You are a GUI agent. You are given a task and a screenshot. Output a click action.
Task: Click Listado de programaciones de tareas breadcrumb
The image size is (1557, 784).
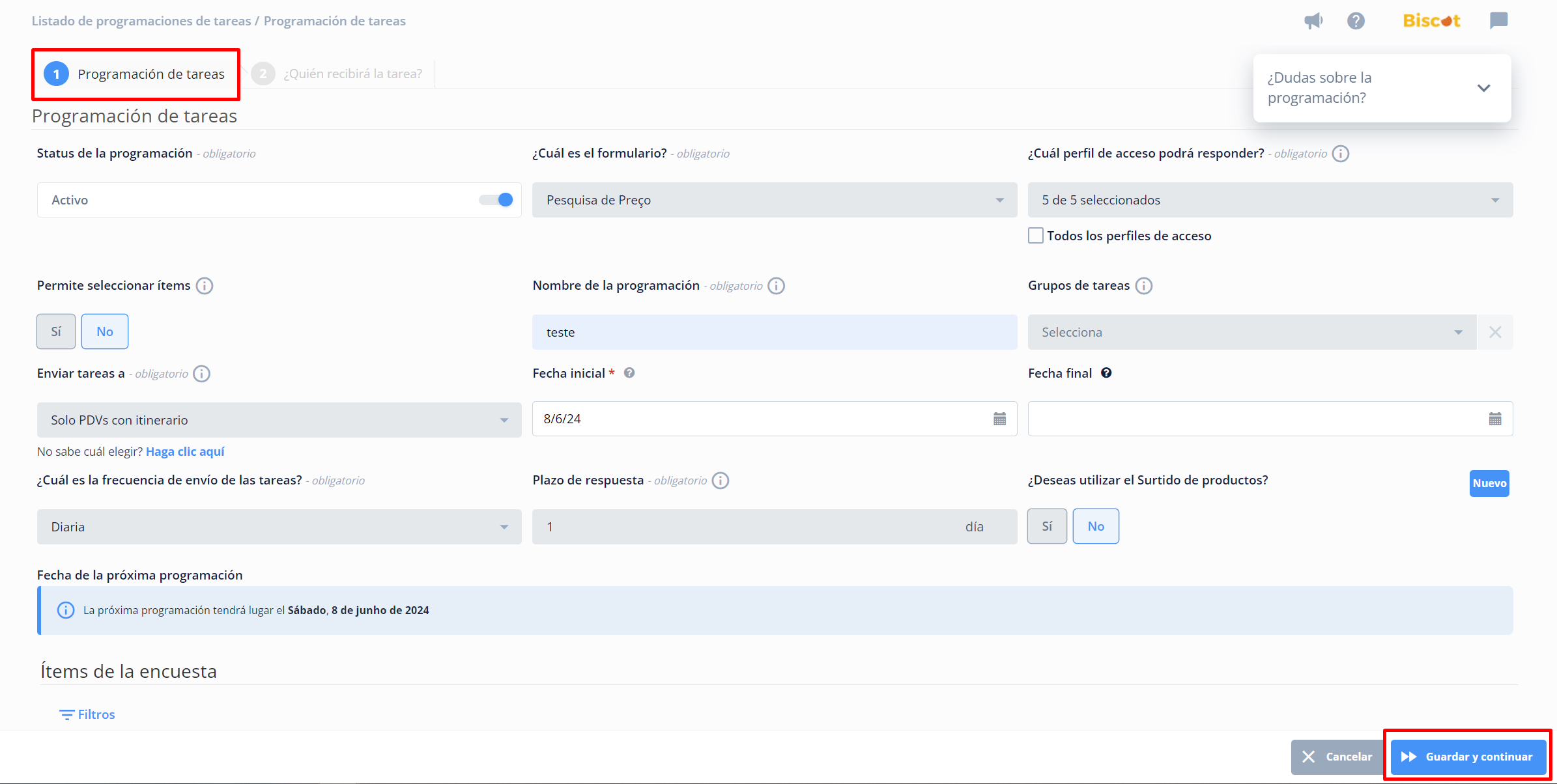pos(141,21)
